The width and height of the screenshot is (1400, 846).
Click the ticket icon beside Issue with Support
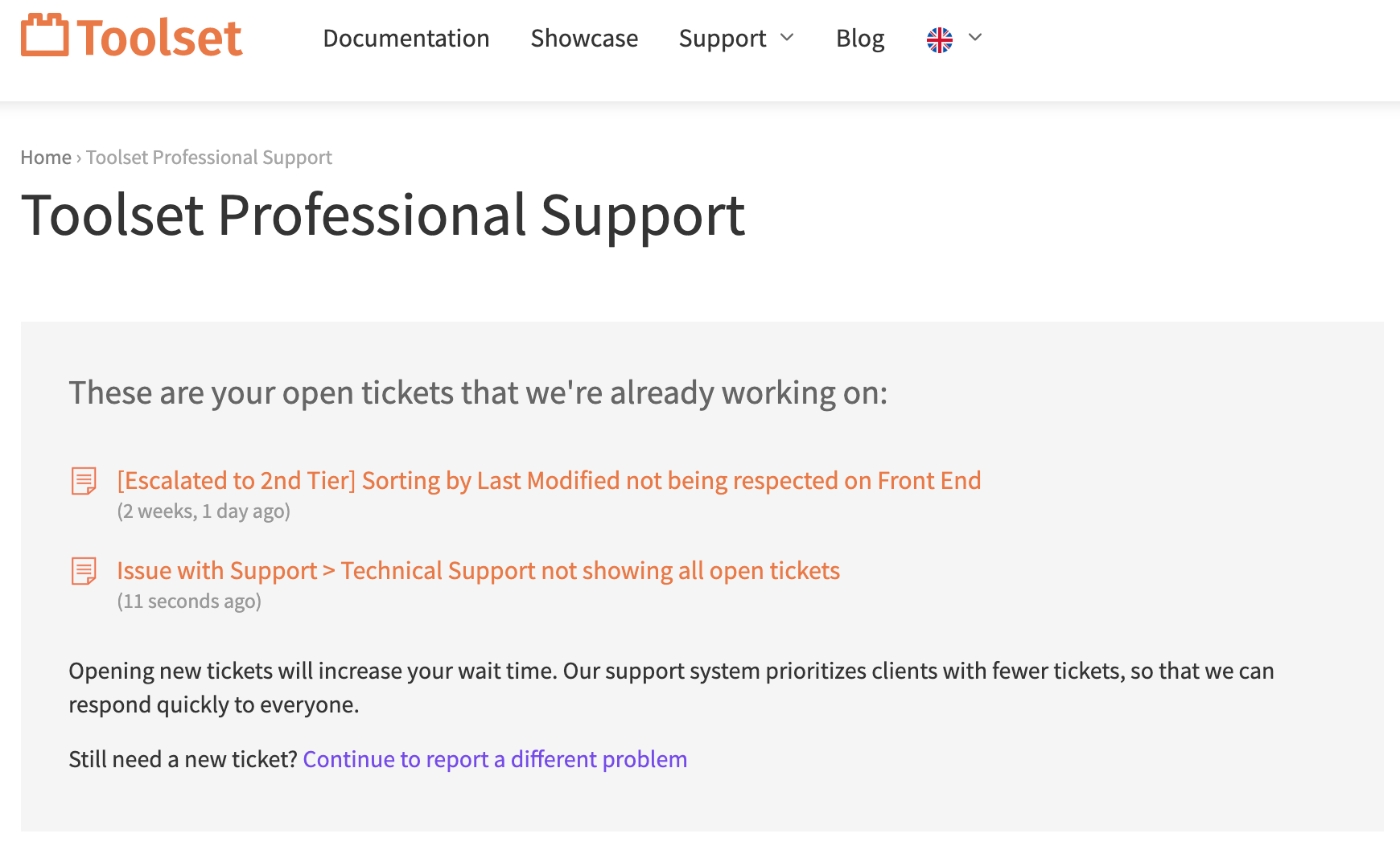pos(84,571)
